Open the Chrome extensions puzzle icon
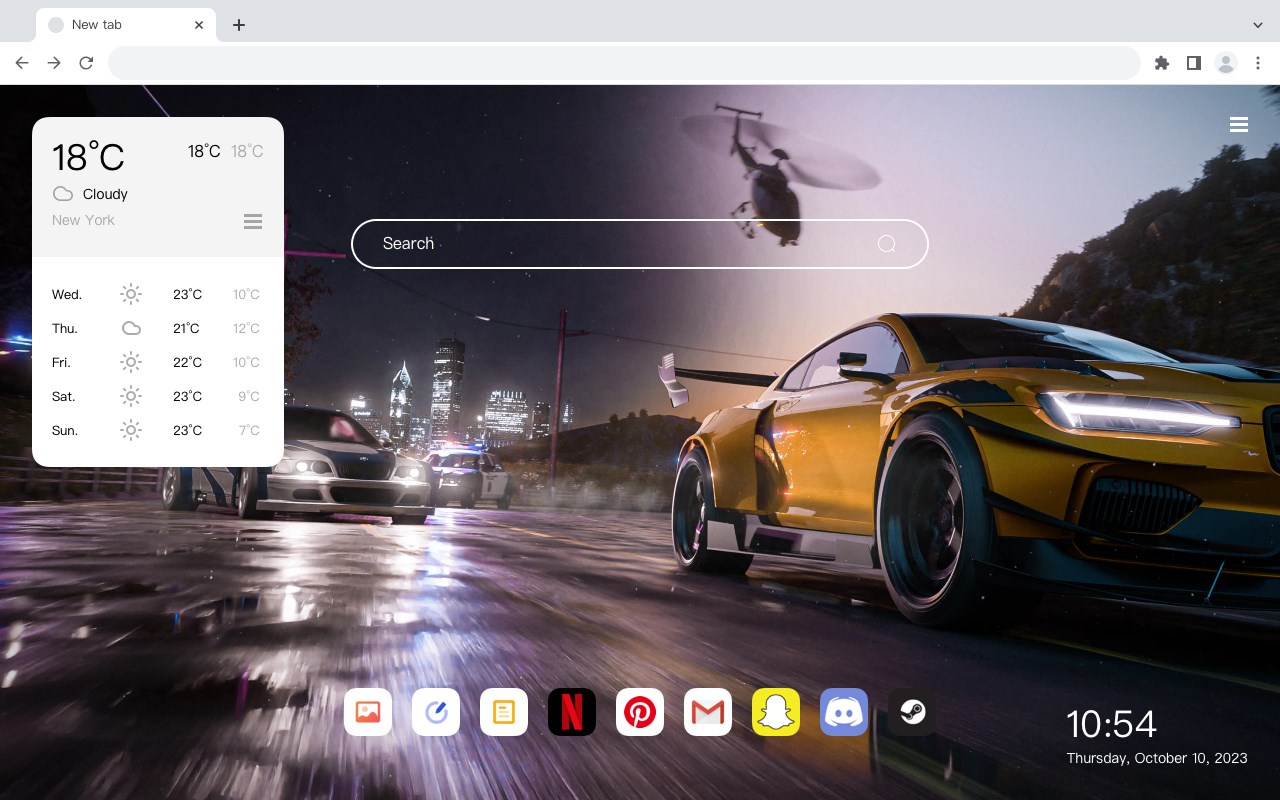The image size is (1280, 800). click(1161, 63)
